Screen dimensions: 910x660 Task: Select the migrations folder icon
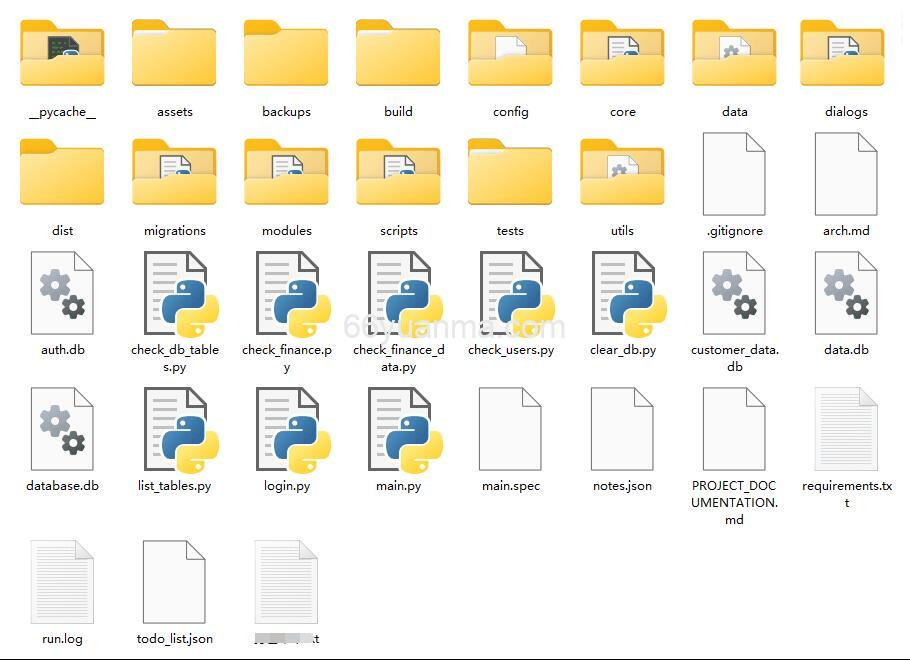click(174, 174)
